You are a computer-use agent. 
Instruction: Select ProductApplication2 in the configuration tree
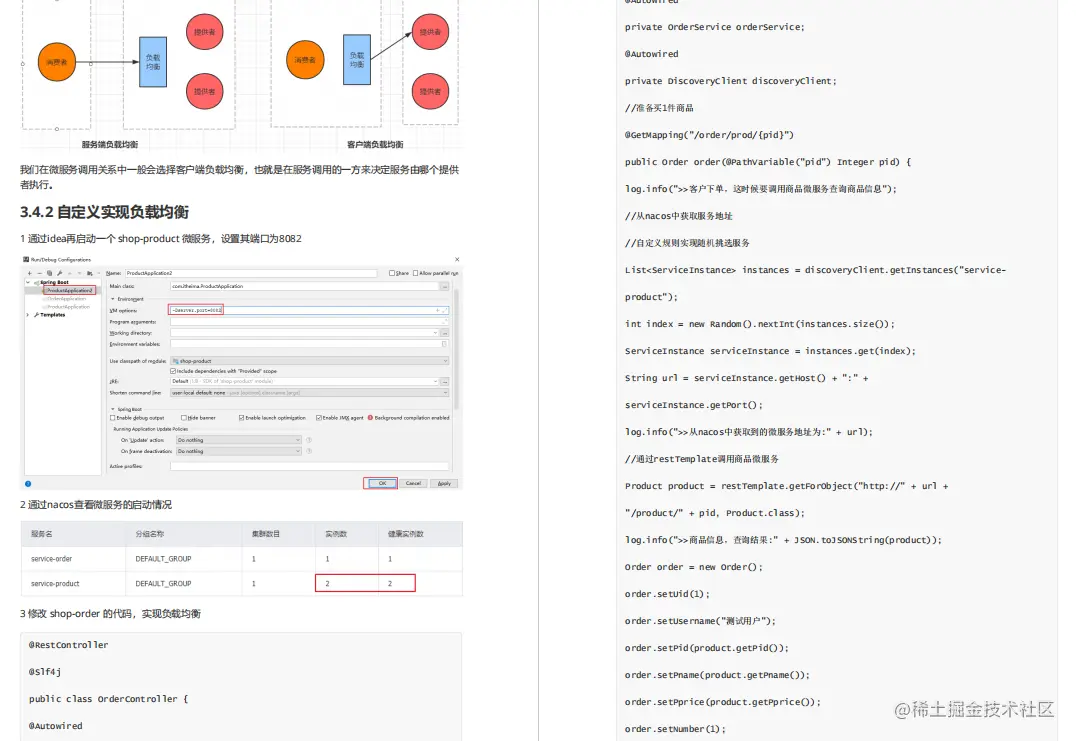coord(69,290)
